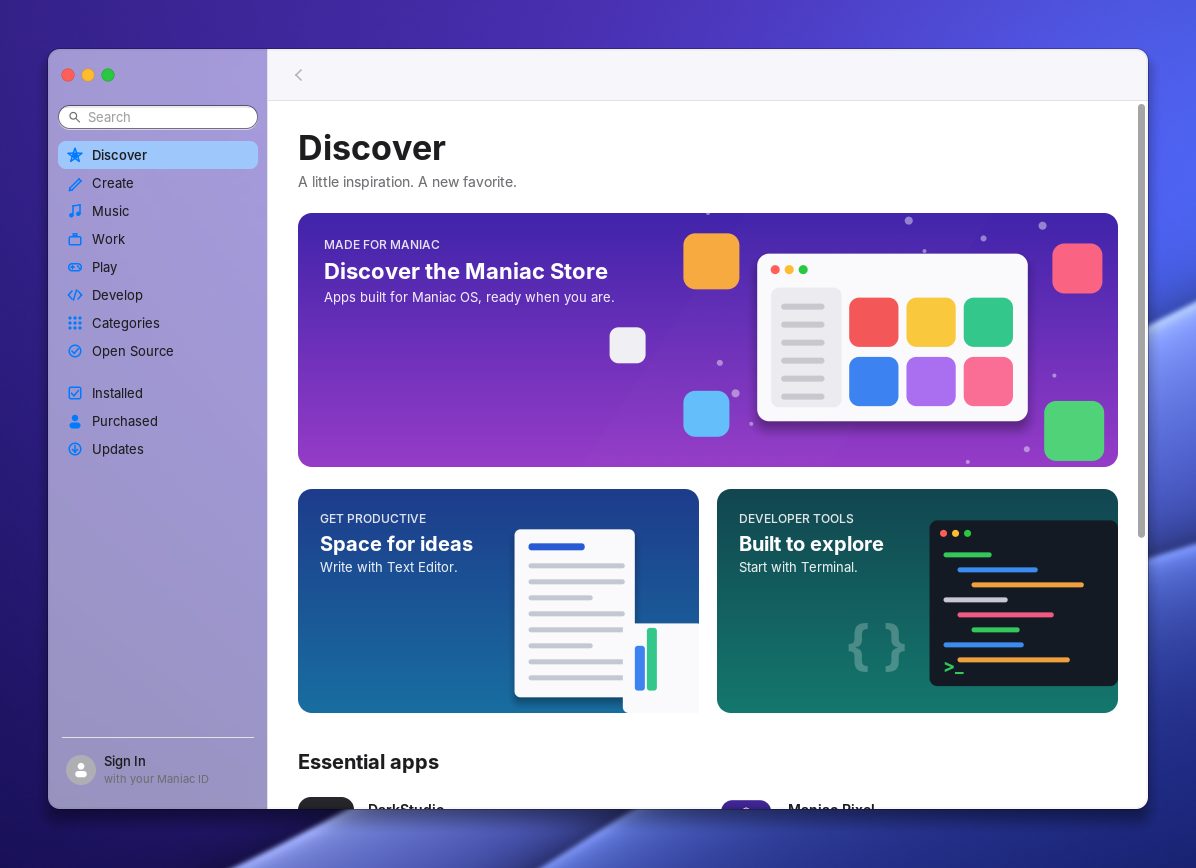This screenshot has width=1196, height=868.
Task: Switch to the Music section
Action: click(110, 211)
